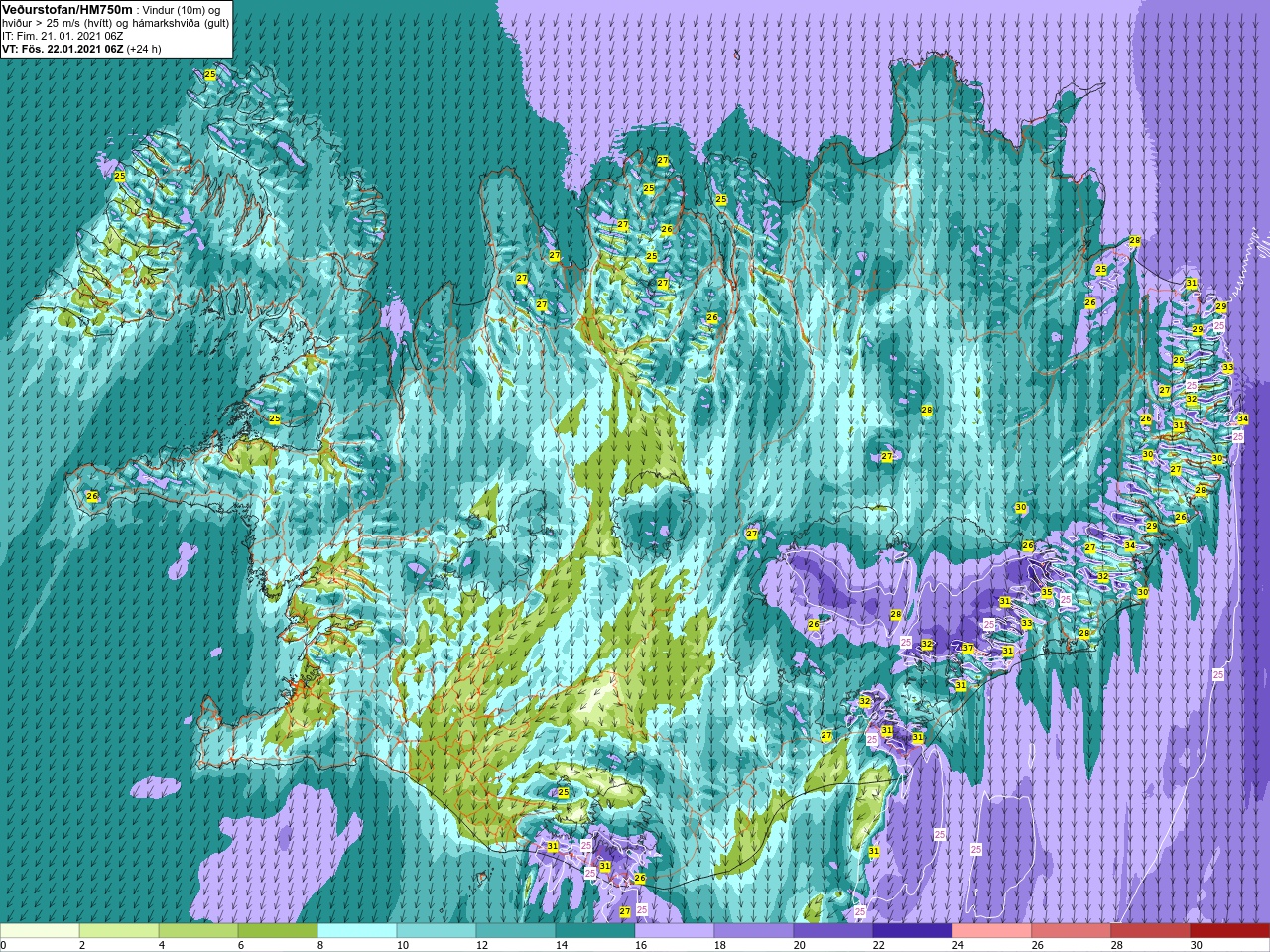
Task: Click the title text Veðurstofan/HM750m
Action: coord(67,9)
